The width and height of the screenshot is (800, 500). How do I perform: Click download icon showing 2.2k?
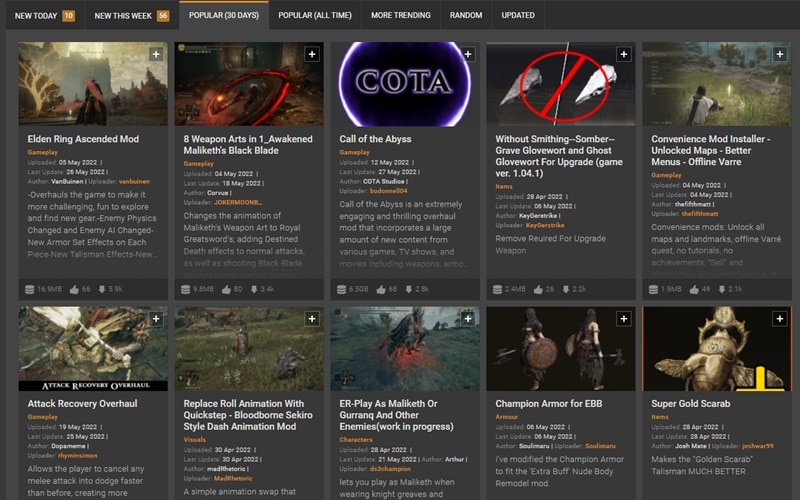[x=565, y=289]
